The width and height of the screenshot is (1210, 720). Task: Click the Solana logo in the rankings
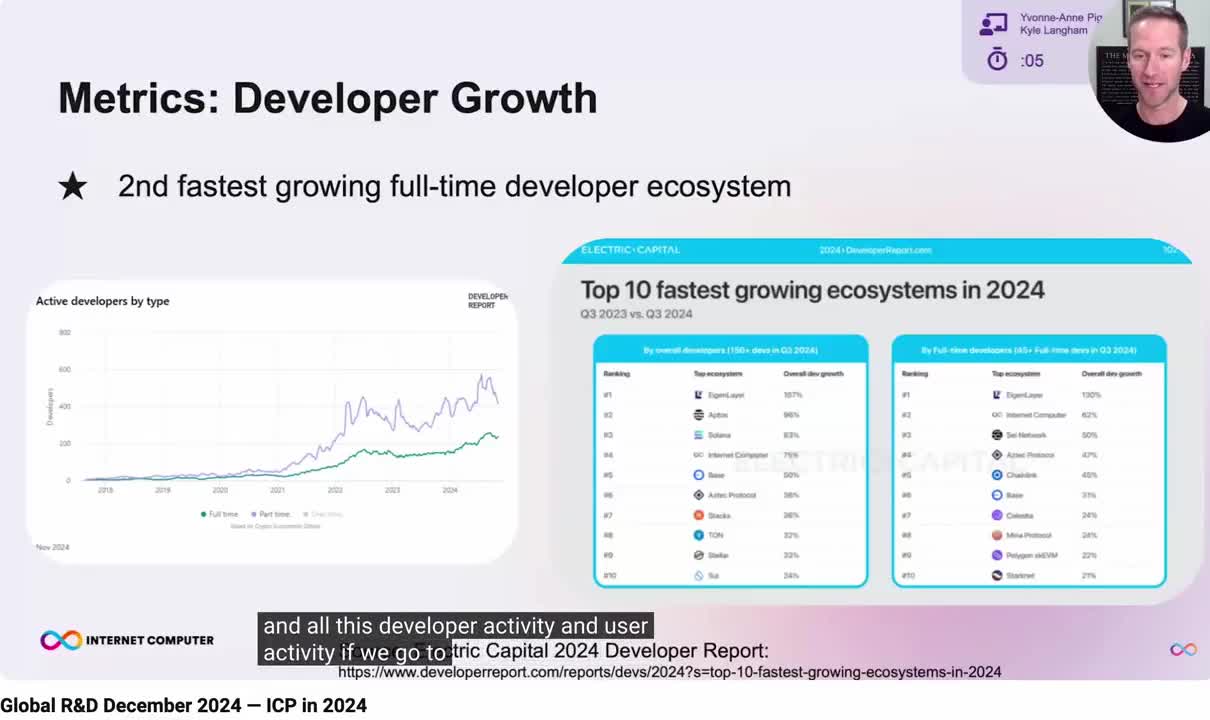pyautogui.click(x=697, y=434)
